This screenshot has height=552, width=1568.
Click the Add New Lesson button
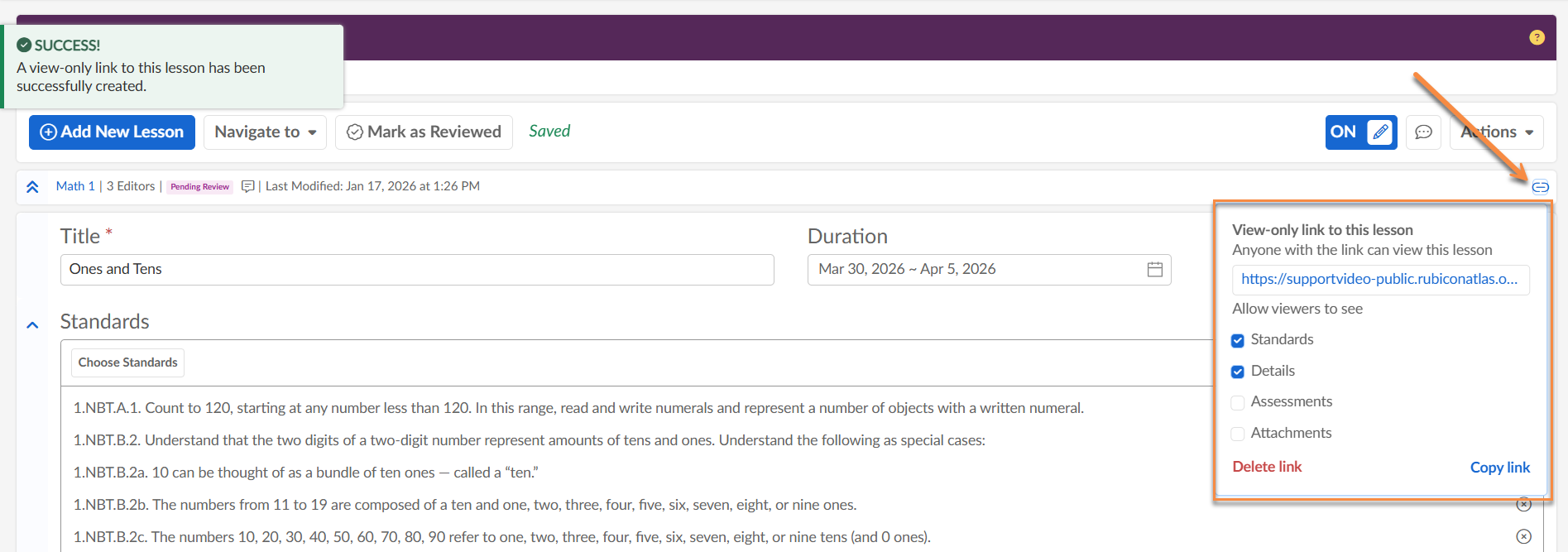112,132
